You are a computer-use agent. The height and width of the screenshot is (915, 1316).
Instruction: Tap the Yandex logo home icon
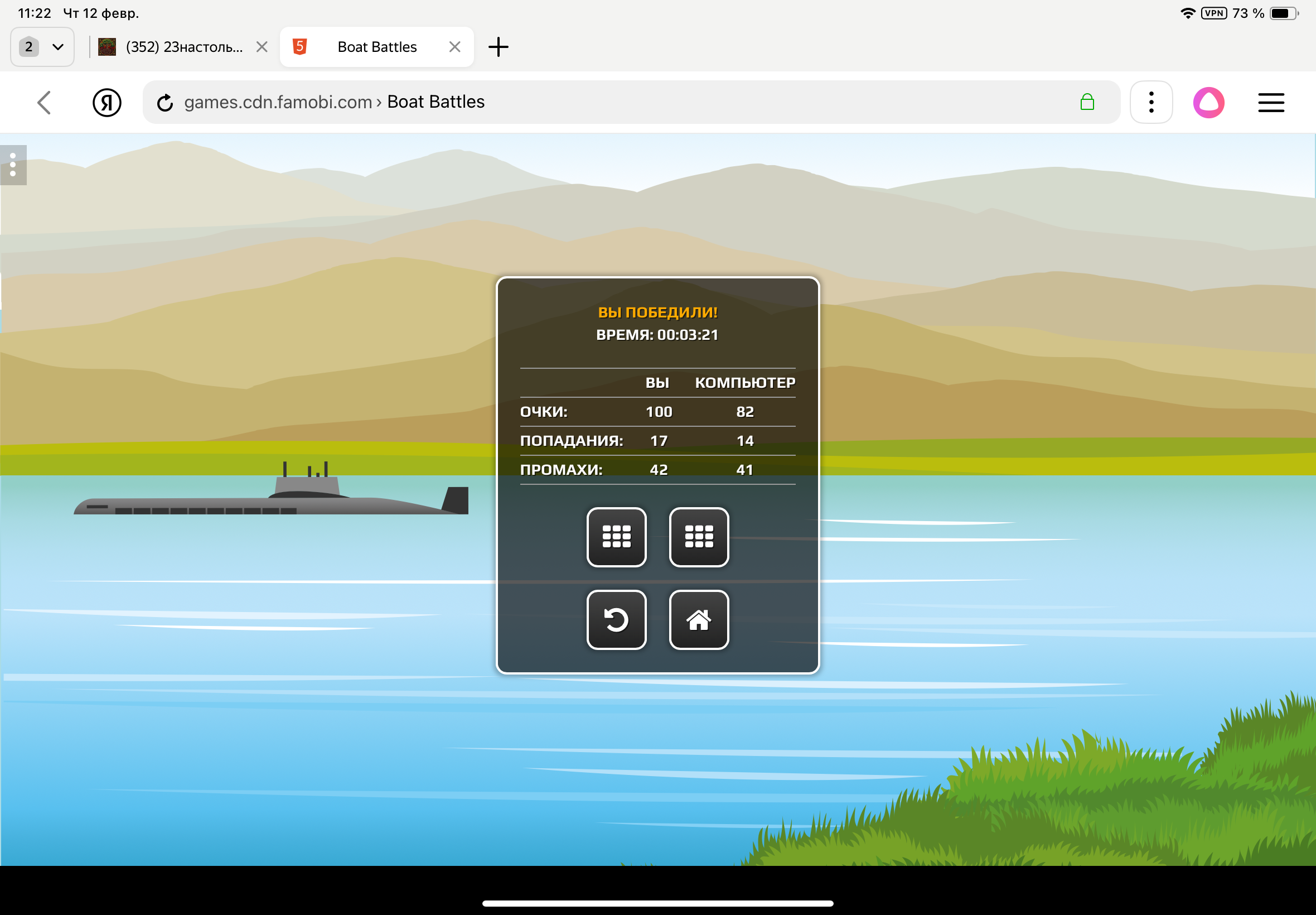[x=107, y=103]
